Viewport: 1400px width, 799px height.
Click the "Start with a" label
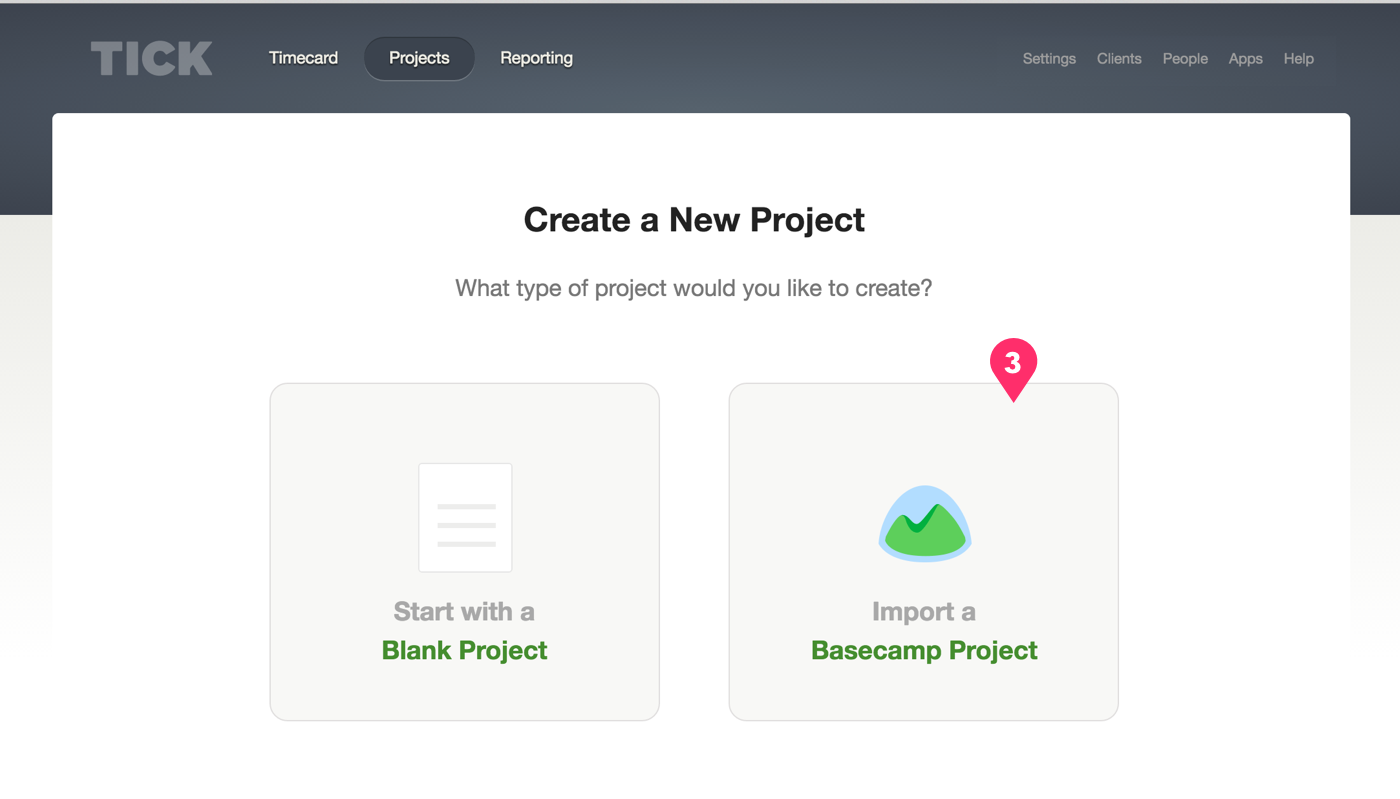click(x=464, y=611)
